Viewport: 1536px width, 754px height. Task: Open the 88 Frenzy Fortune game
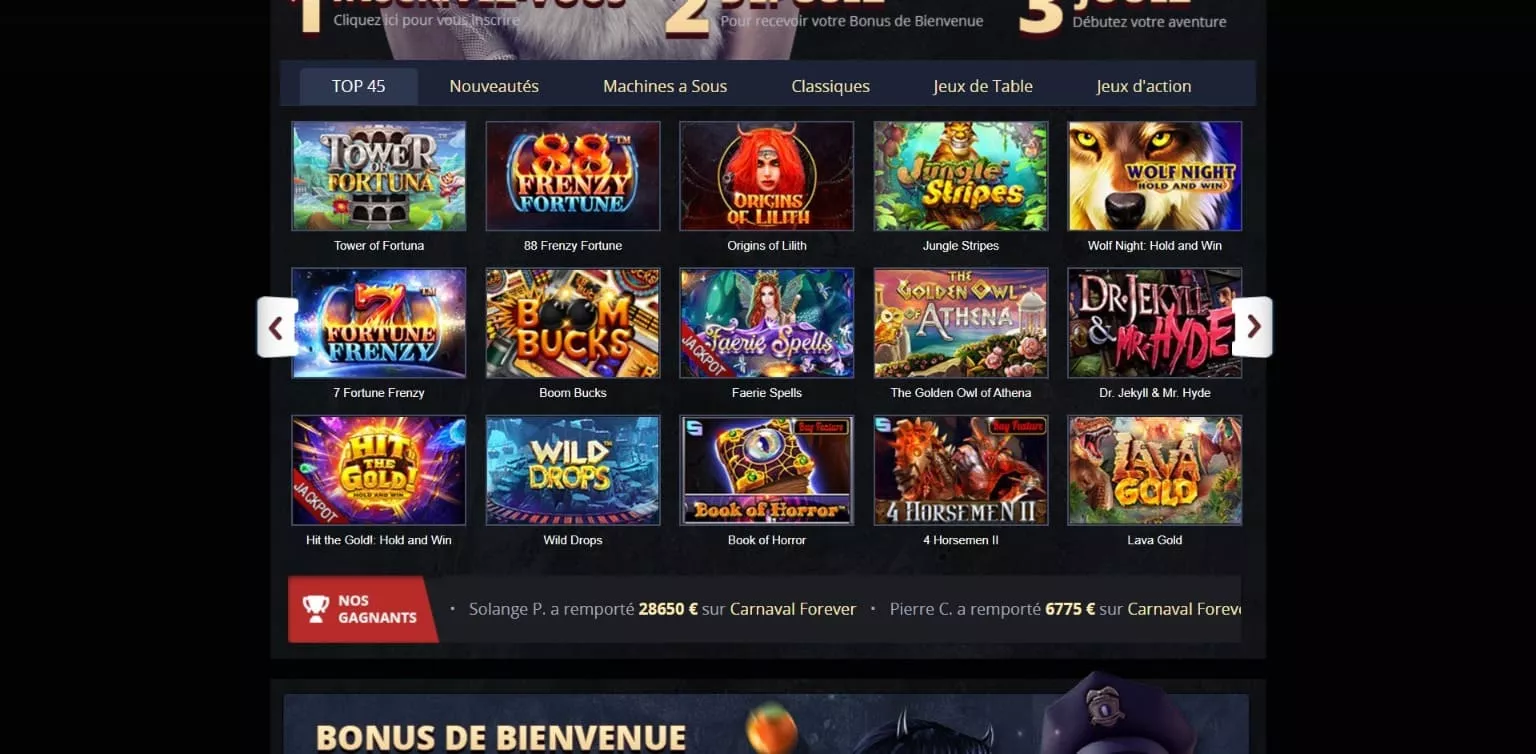point(573,176)
